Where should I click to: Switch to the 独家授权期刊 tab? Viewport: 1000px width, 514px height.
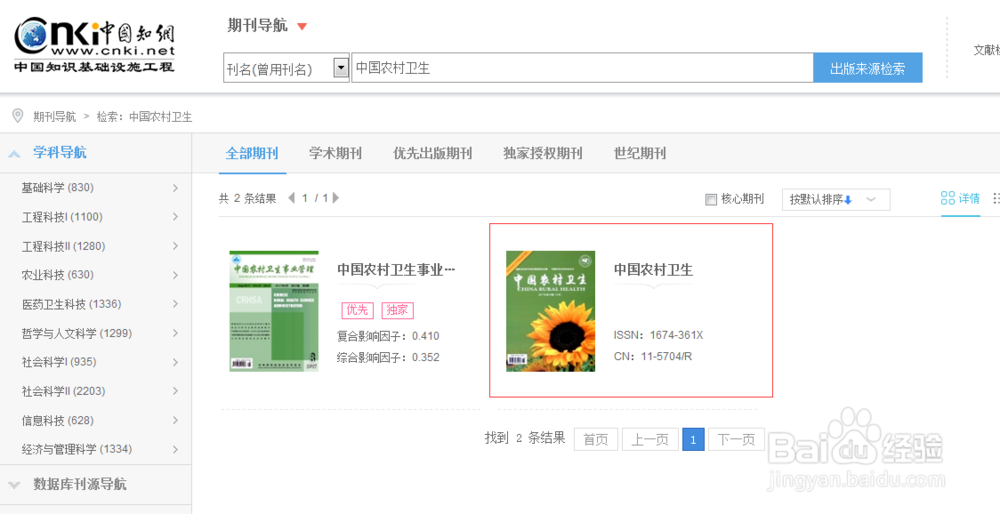543,153
